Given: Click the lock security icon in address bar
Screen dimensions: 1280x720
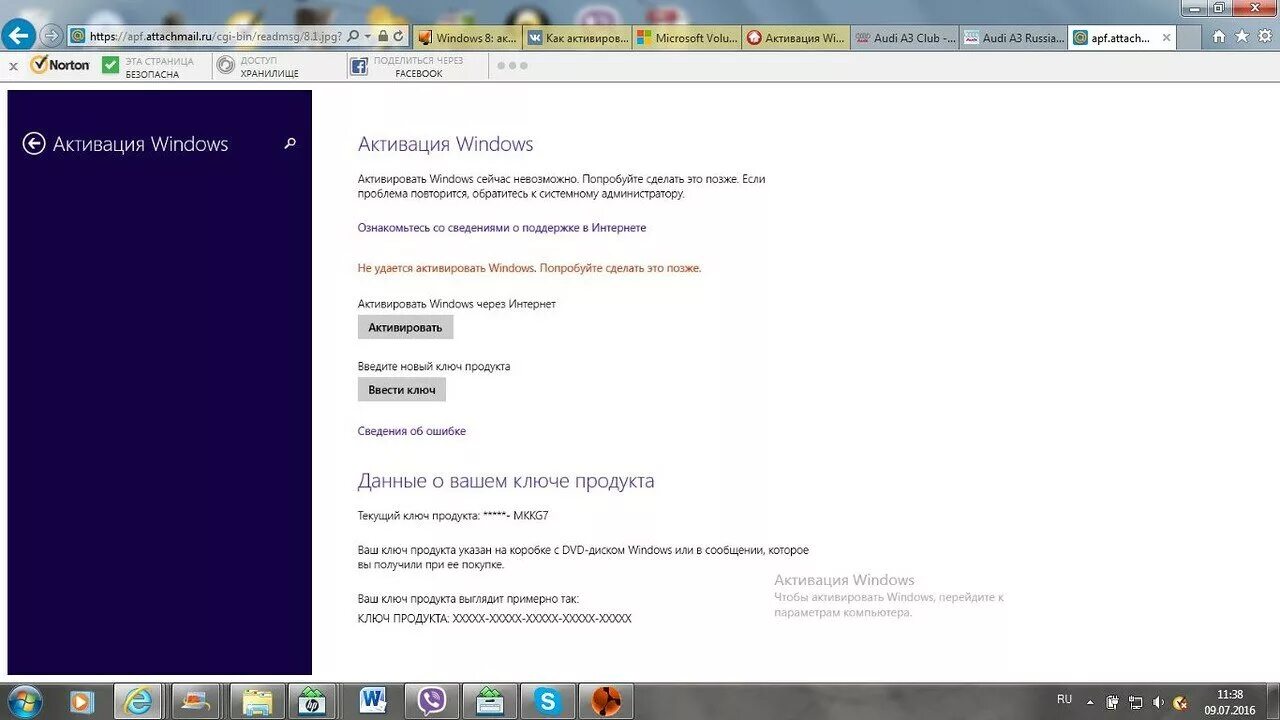Looking at the screenshot, I should point(383,36).
